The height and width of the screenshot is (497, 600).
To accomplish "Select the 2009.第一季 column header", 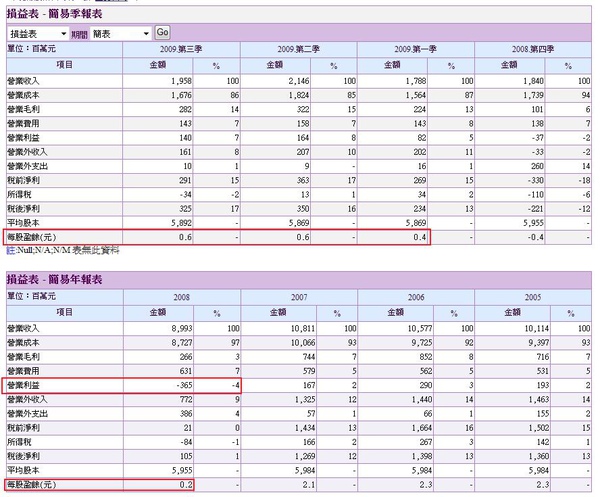I will point(416,49).
